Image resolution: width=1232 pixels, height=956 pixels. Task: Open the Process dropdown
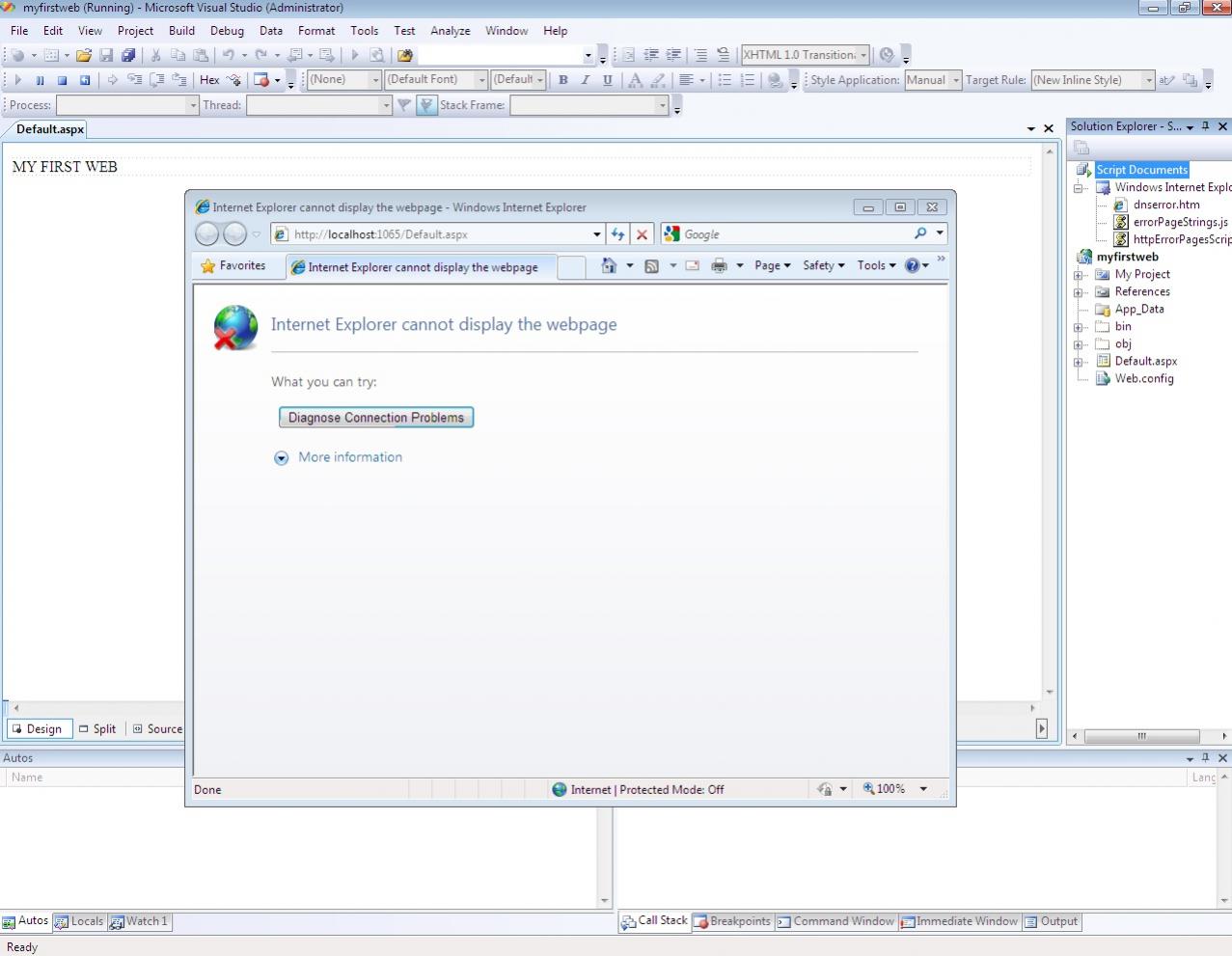[x=126, y=105]
